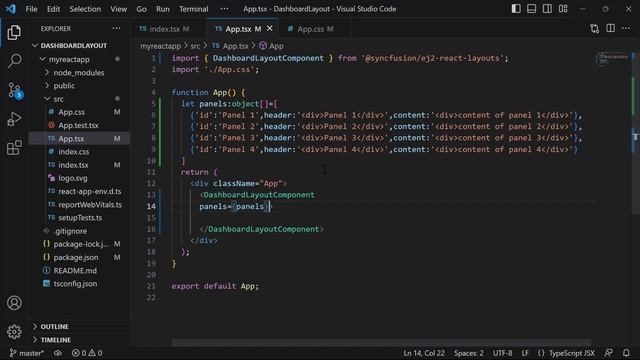Open the Selection menu
Screen dimensions: 640x360
pos(85,9)
